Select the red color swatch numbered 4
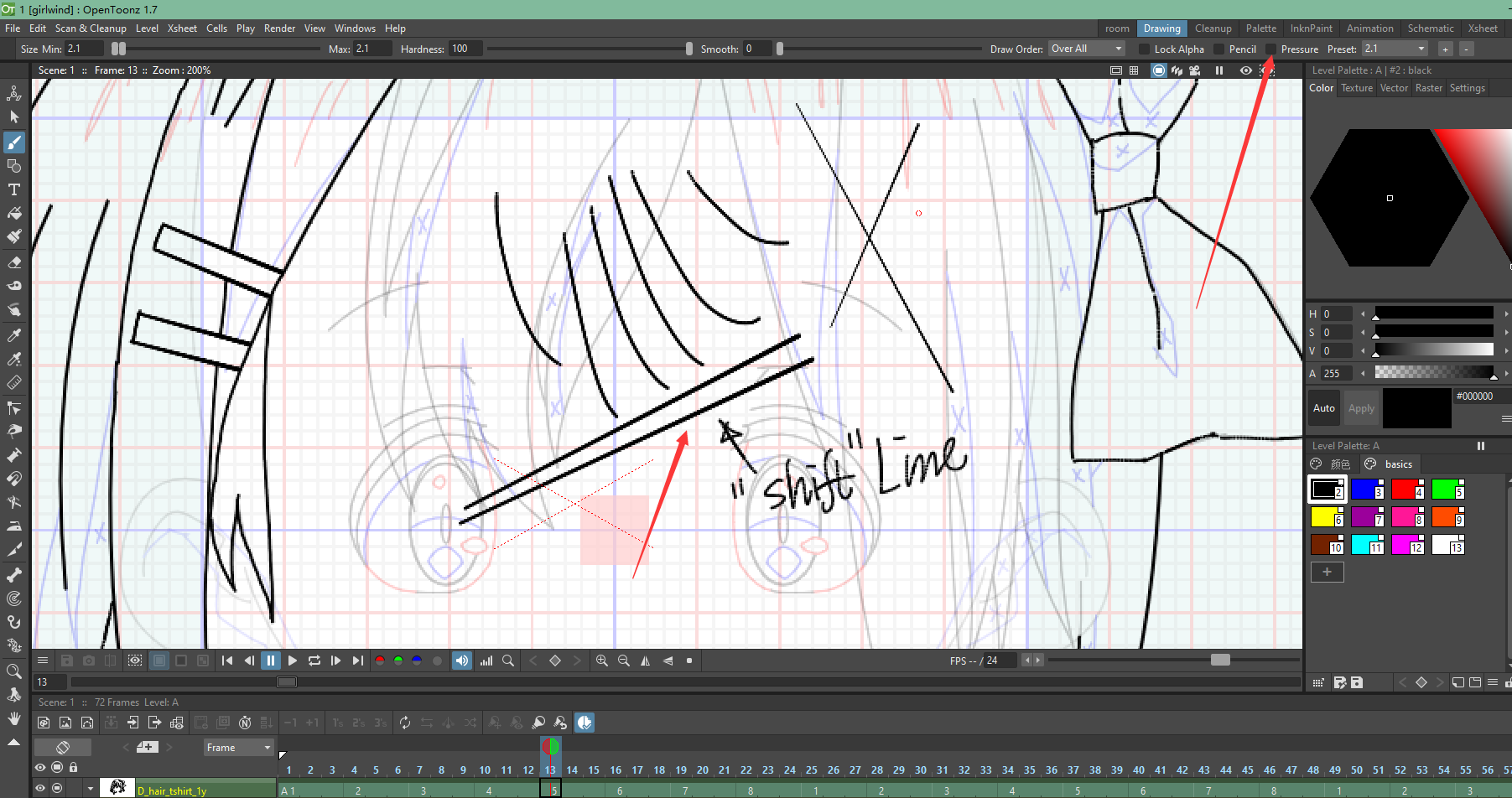 tap(1407, 489)
